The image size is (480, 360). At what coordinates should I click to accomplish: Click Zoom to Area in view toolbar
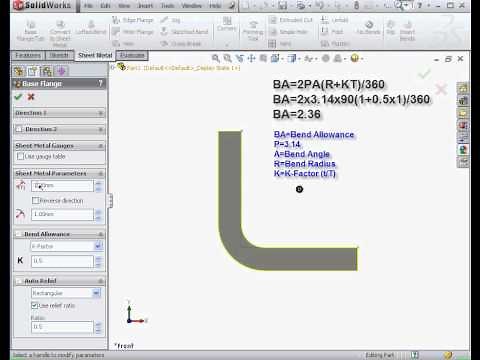click(228, 59)
